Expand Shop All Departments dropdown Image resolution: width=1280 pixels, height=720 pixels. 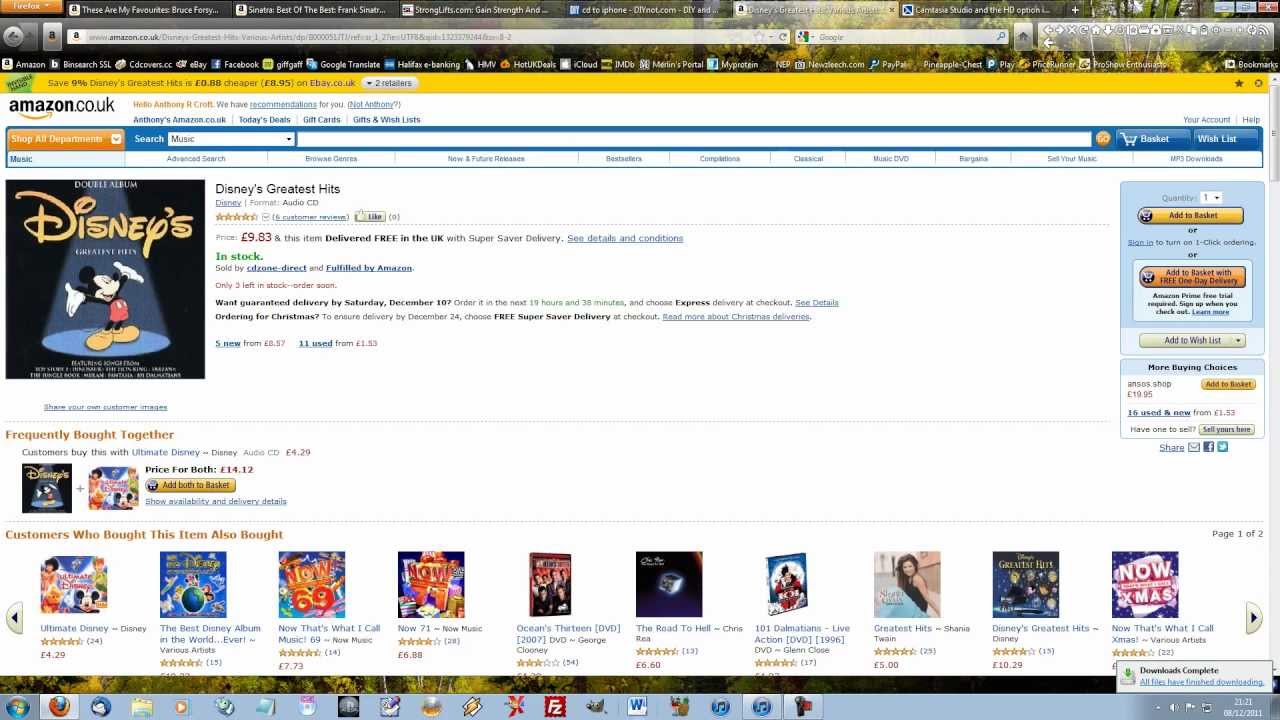(65, 139)
